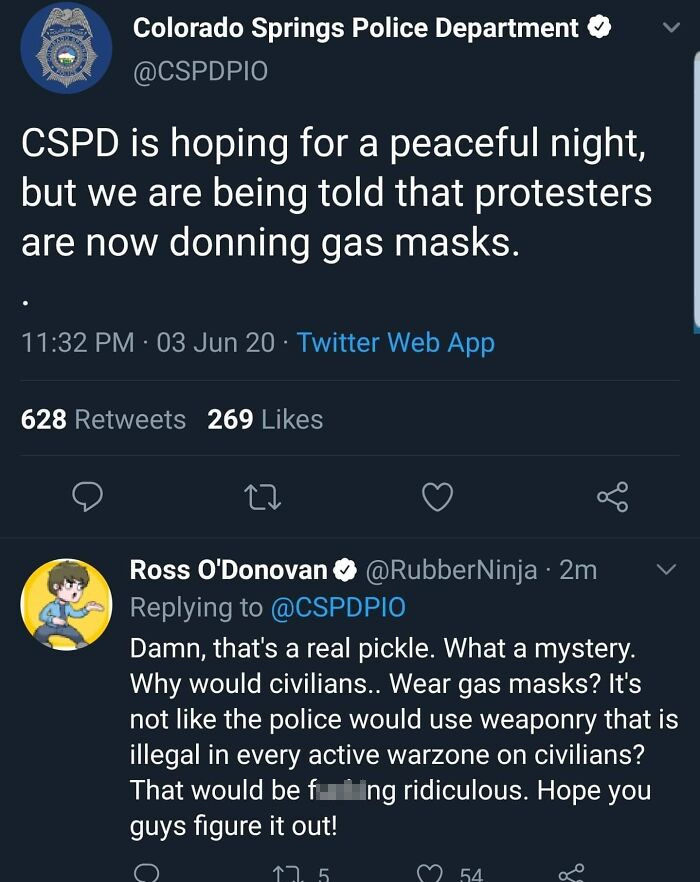View the 628 Retweets list
The width and height of the screenshot is (700, 882).
(104, 420)
